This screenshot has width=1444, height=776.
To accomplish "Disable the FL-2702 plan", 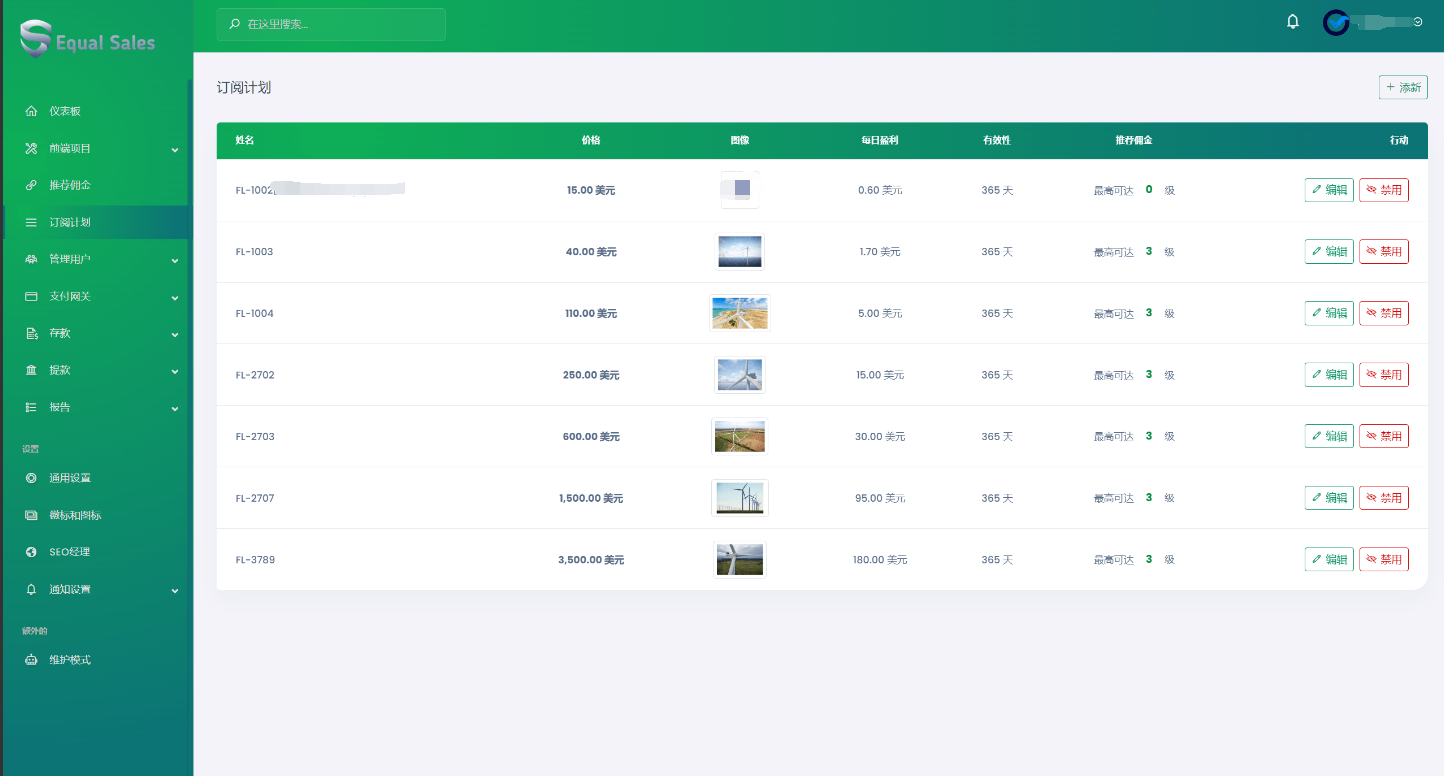I will tap(1384, 375).
